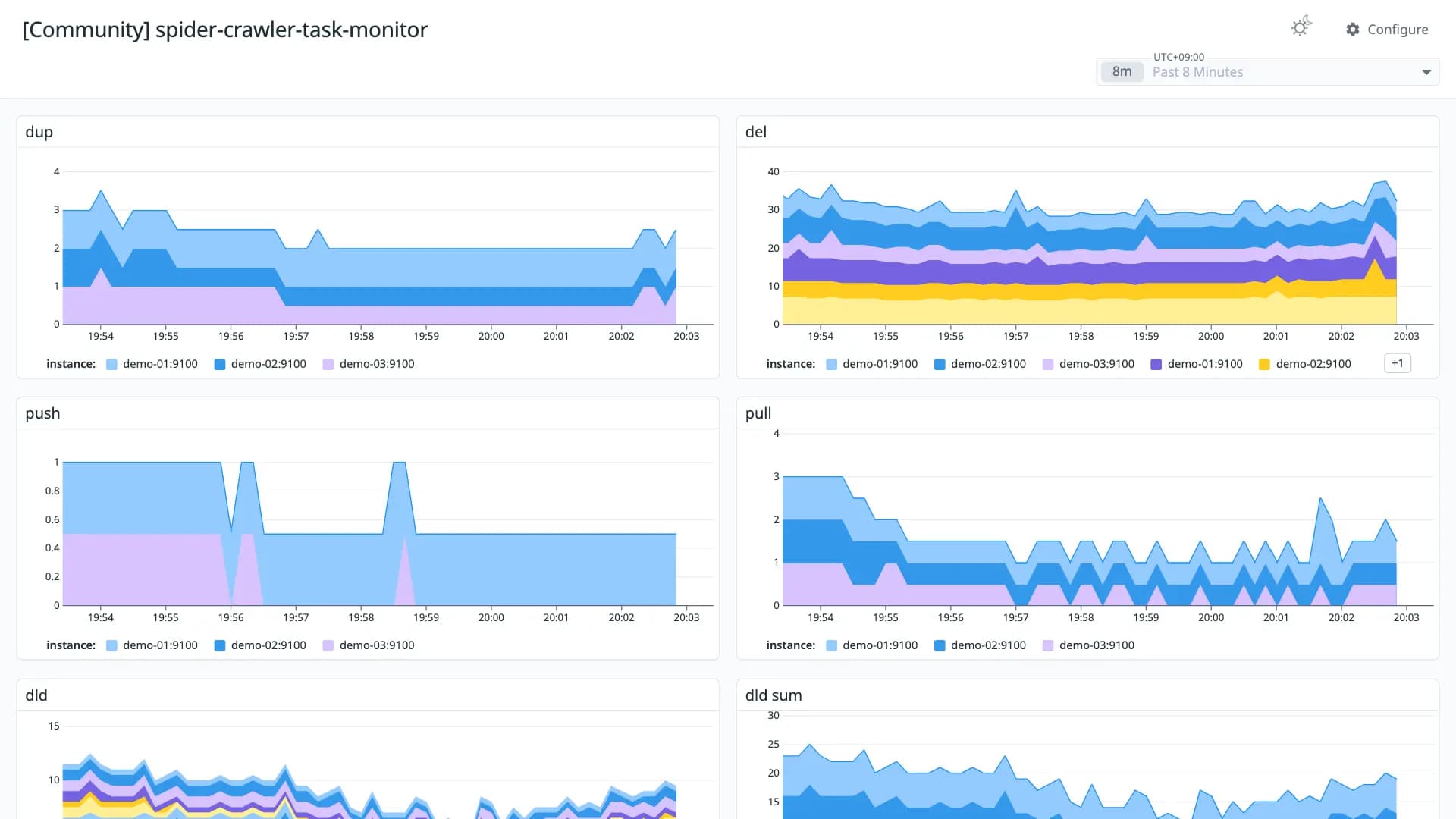Click the 19:59 tick on del chart
Viewport: 1456px width, 819px height.
1146,336
